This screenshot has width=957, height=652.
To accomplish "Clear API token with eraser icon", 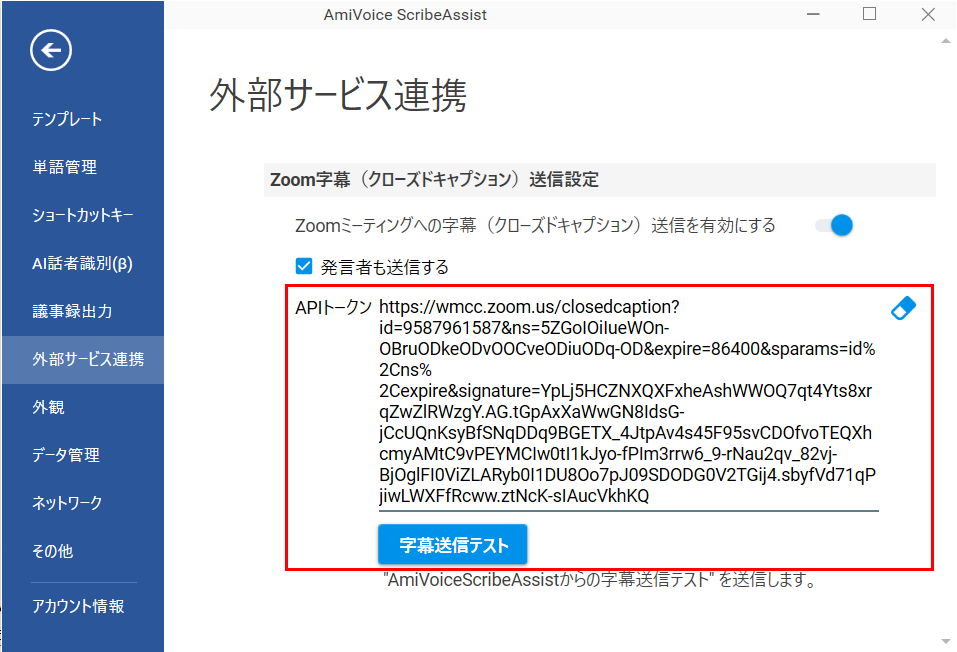I will click(903, 308).
